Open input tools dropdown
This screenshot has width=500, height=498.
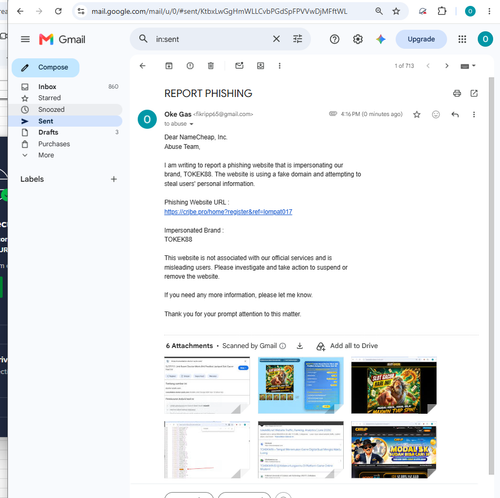pos(468,66)
